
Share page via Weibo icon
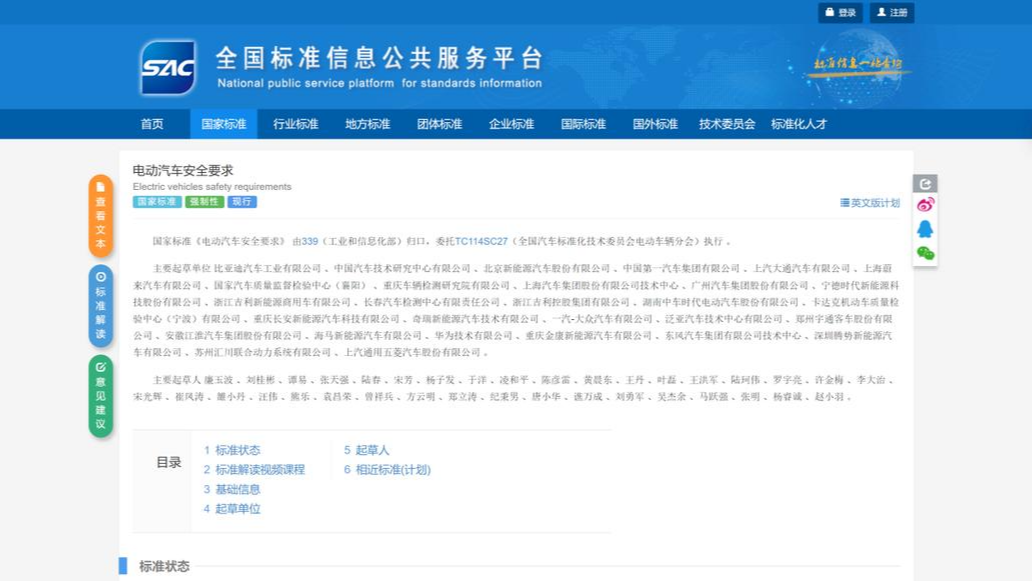tap(925, 205)
